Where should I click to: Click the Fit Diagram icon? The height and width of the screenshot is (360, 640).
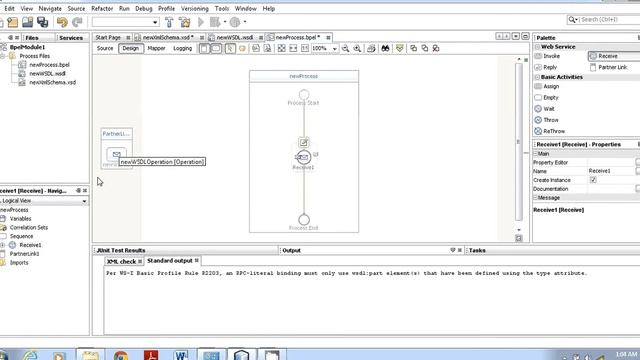281,49
